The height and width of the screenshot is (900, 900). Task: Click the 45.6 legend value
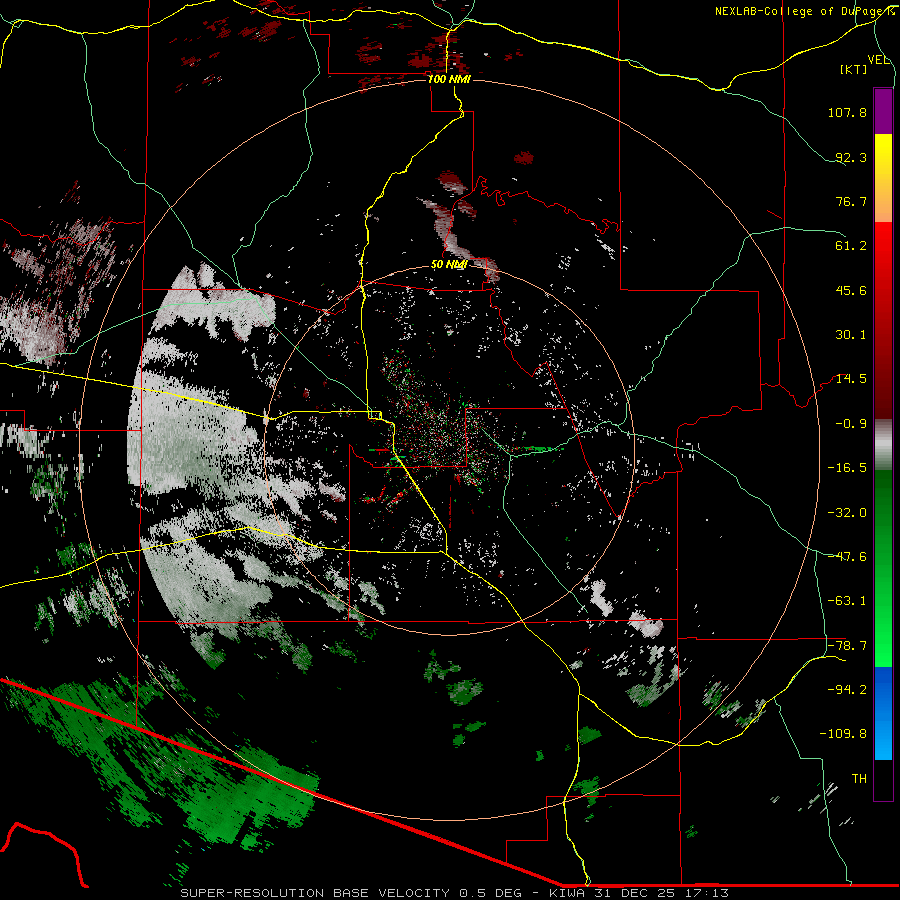point(851,290)
